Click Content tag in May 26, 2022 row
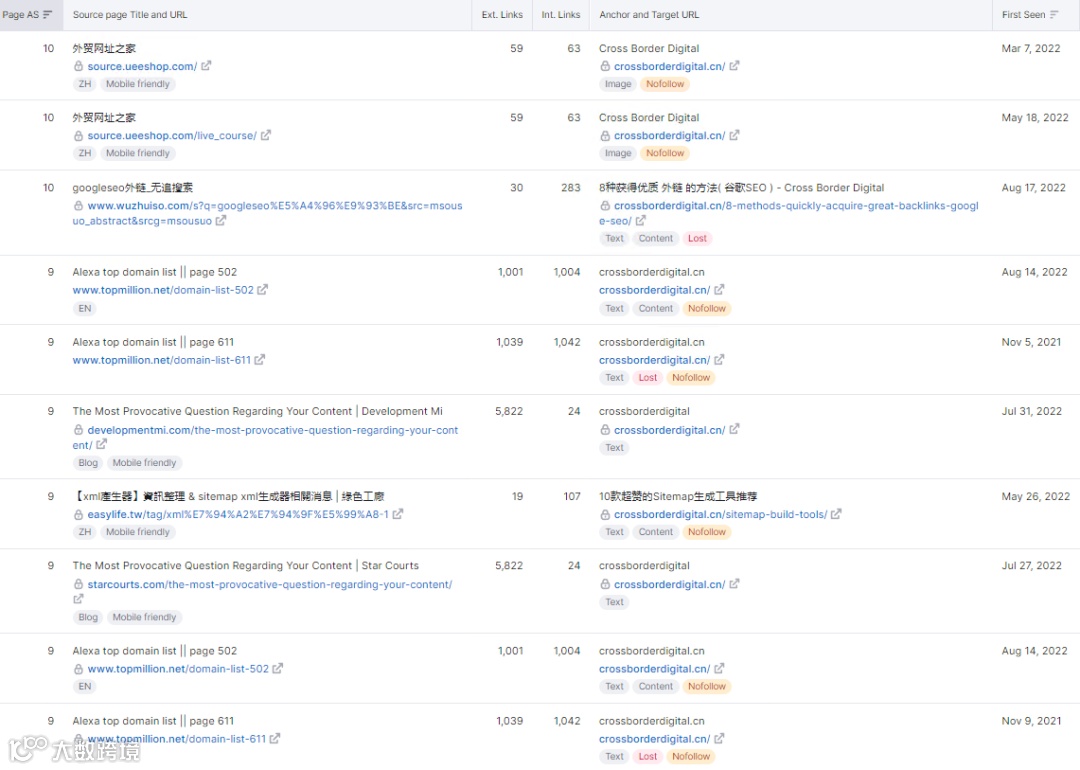The height and width of the screenshot is (770, 1080). click(x=655, y=532)
